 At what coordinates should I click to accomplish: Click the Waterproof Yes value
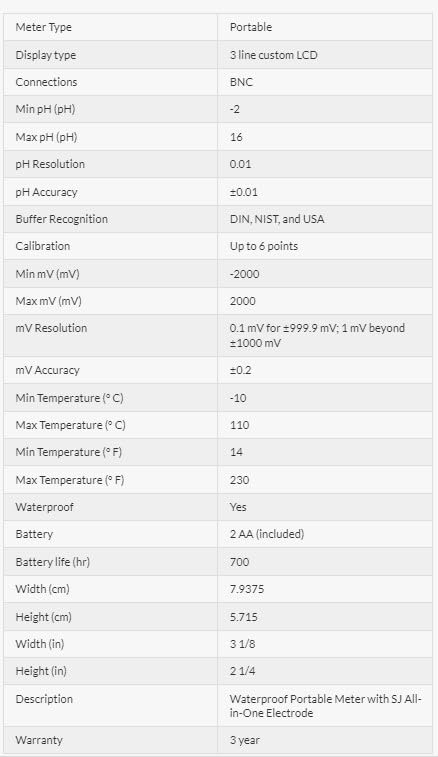pyautogui.click(x=238, y=507)
